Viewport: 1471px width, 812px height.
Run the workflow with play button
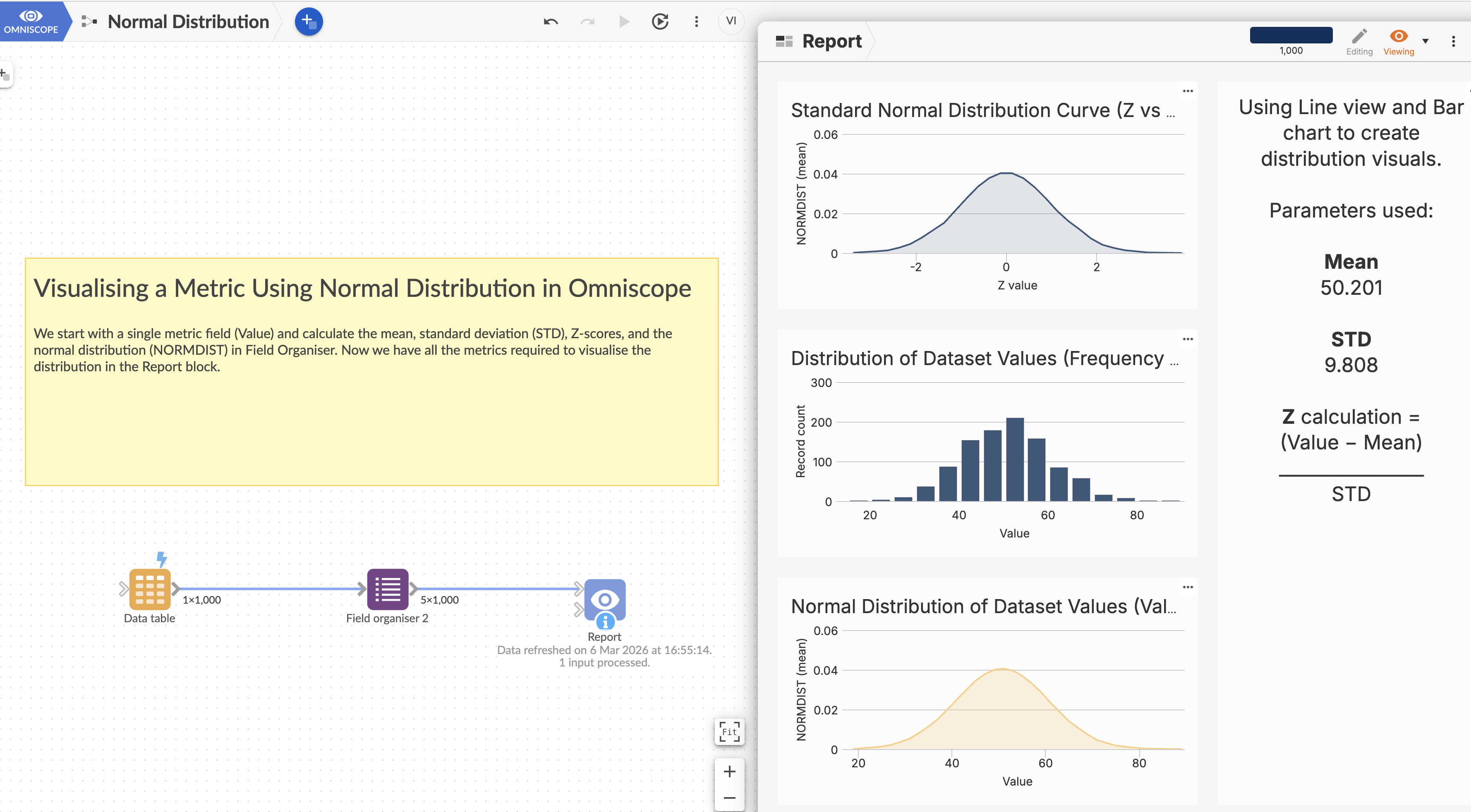pyautogui.click(x=623, y=21)
